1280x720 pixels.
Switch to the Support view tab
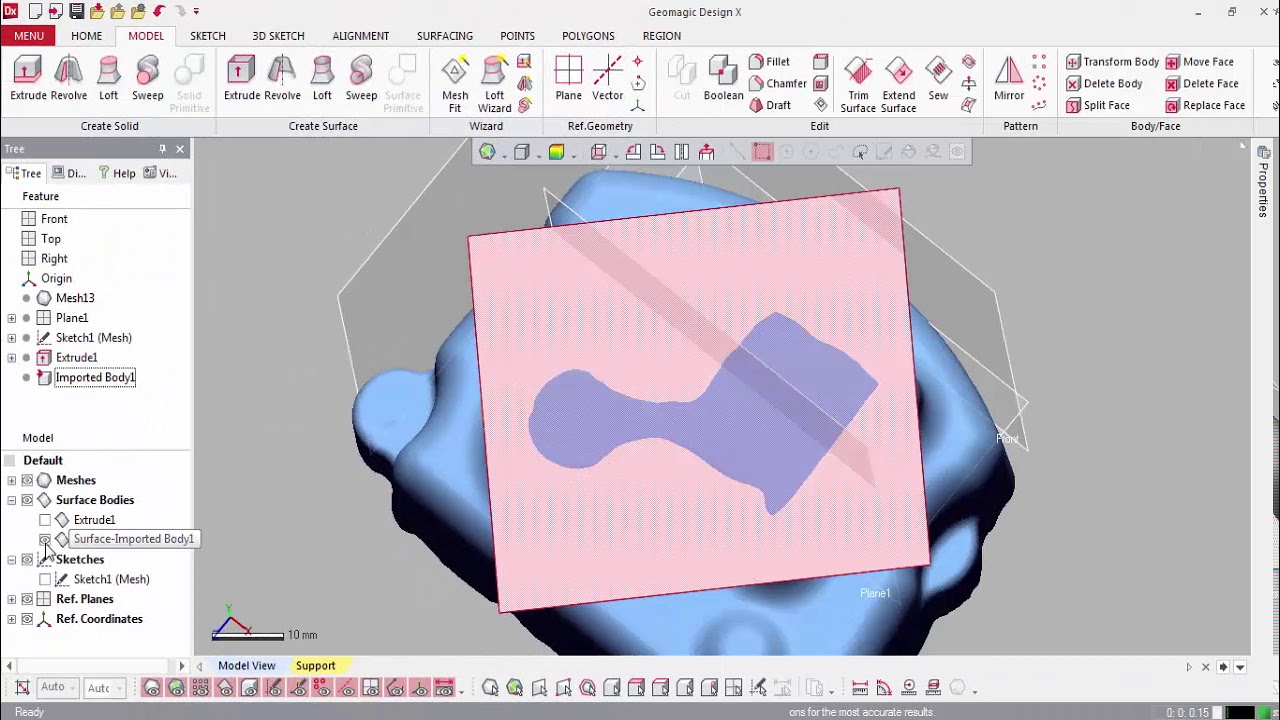(x=315, y=666)
